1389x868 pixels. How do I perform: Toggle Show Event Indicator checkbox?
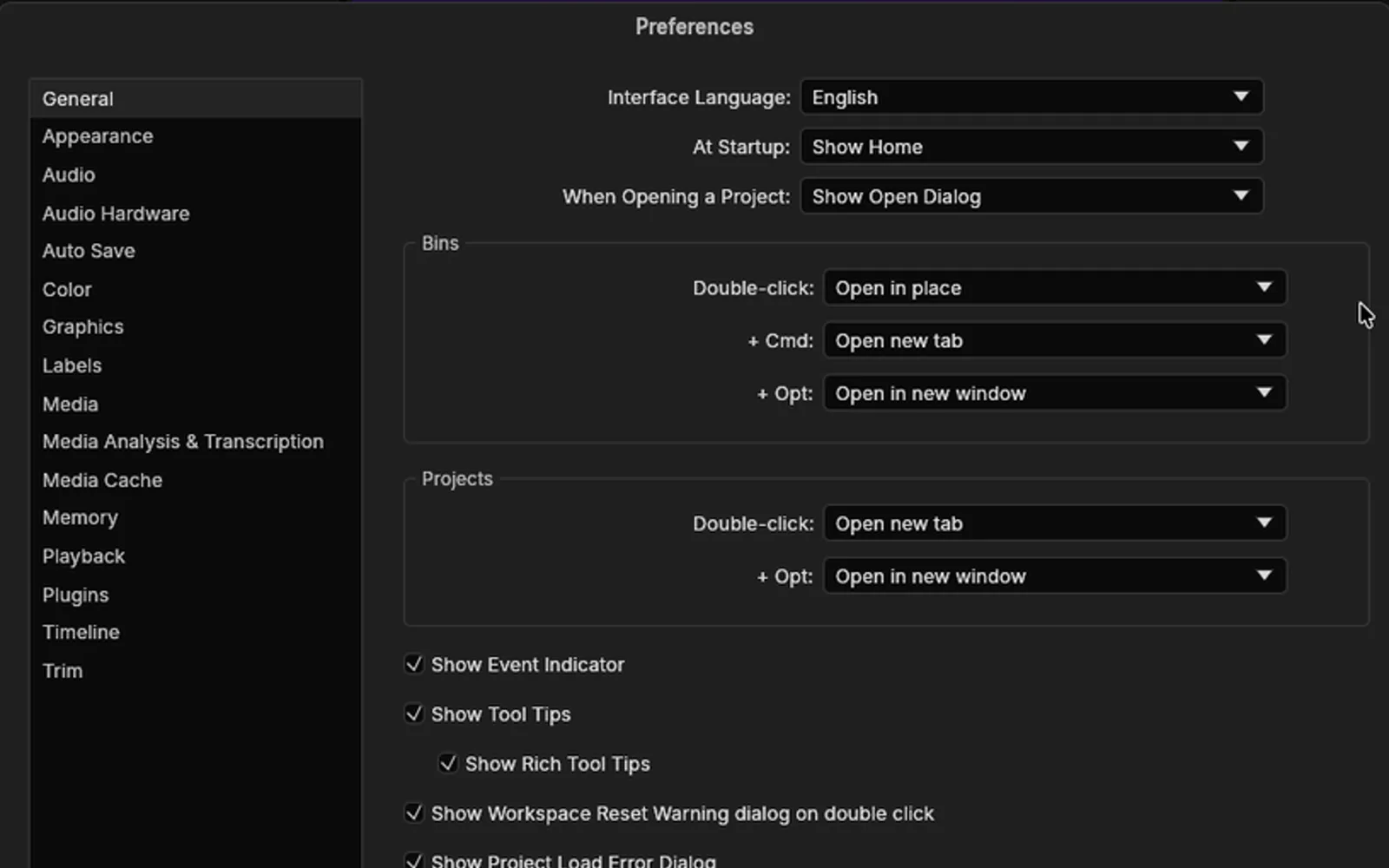[x=414, y=664]
